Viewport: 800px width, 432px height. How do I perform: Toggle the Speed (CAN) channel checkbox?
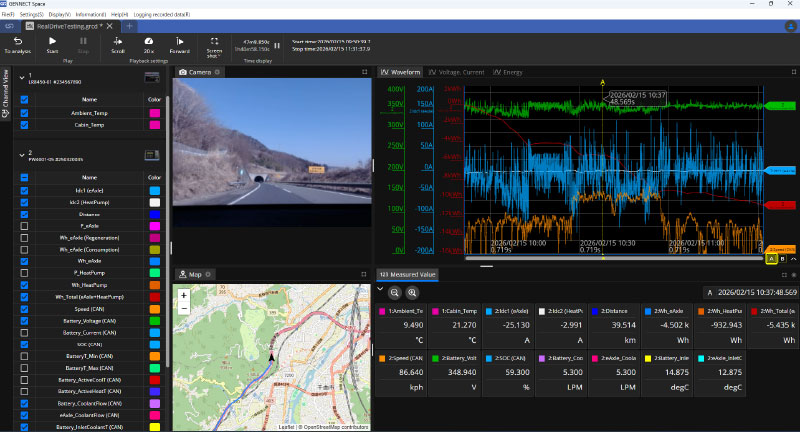24,309
